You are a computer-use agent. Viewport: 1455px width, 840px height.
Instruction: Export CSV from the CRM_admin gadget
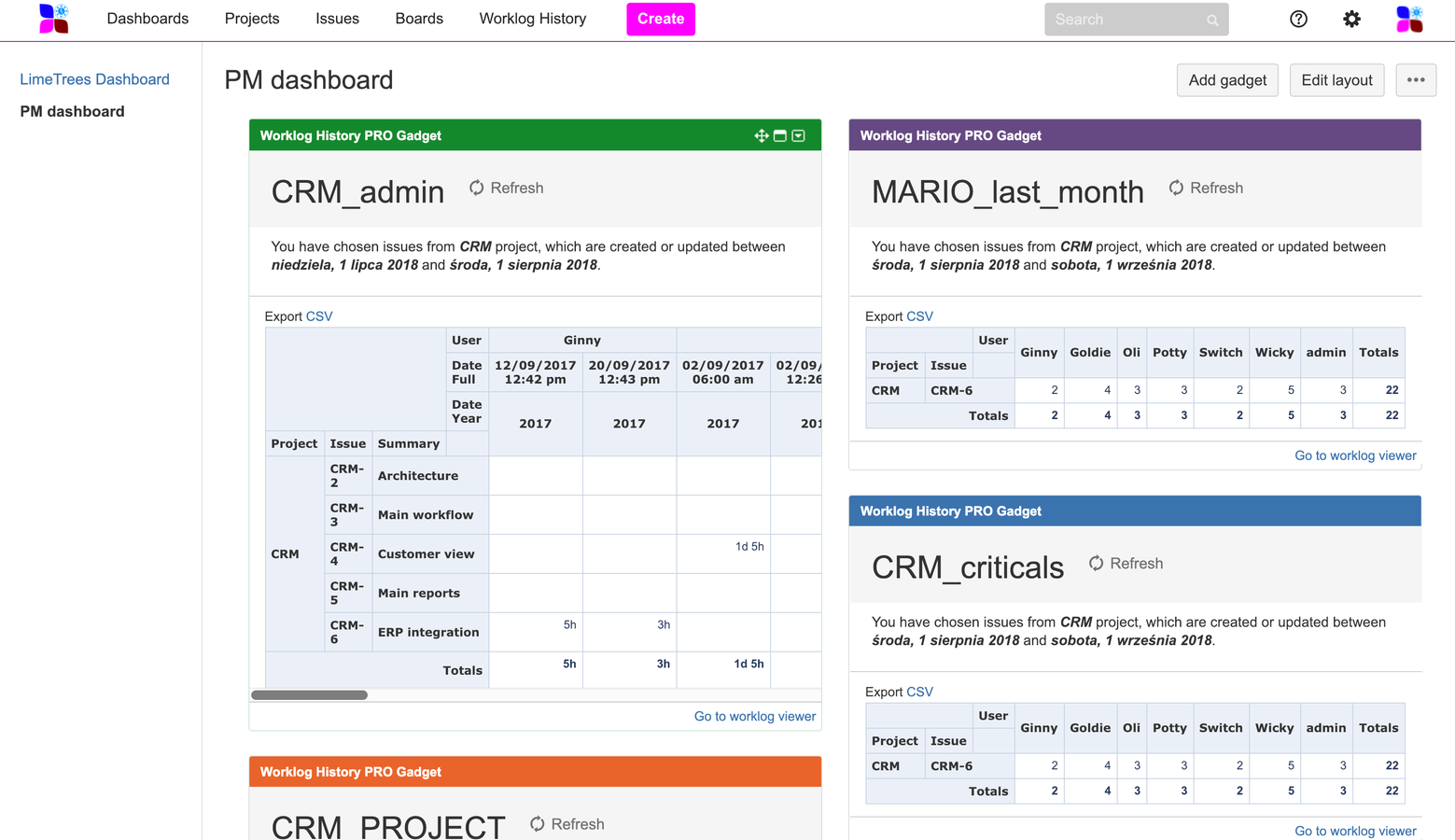coord(319,316)
